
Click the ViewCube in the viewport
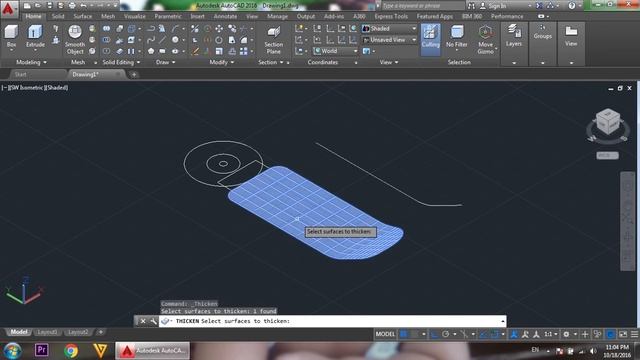(x=608, y=121)
